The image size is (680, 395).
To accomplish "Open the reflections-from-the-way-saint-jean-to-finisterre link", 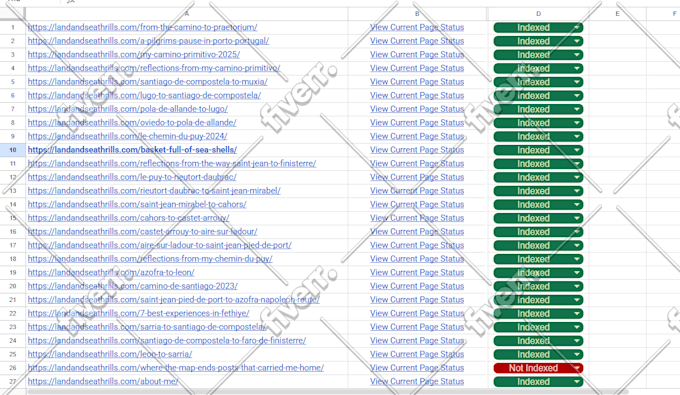I will (x=172, y=163).
